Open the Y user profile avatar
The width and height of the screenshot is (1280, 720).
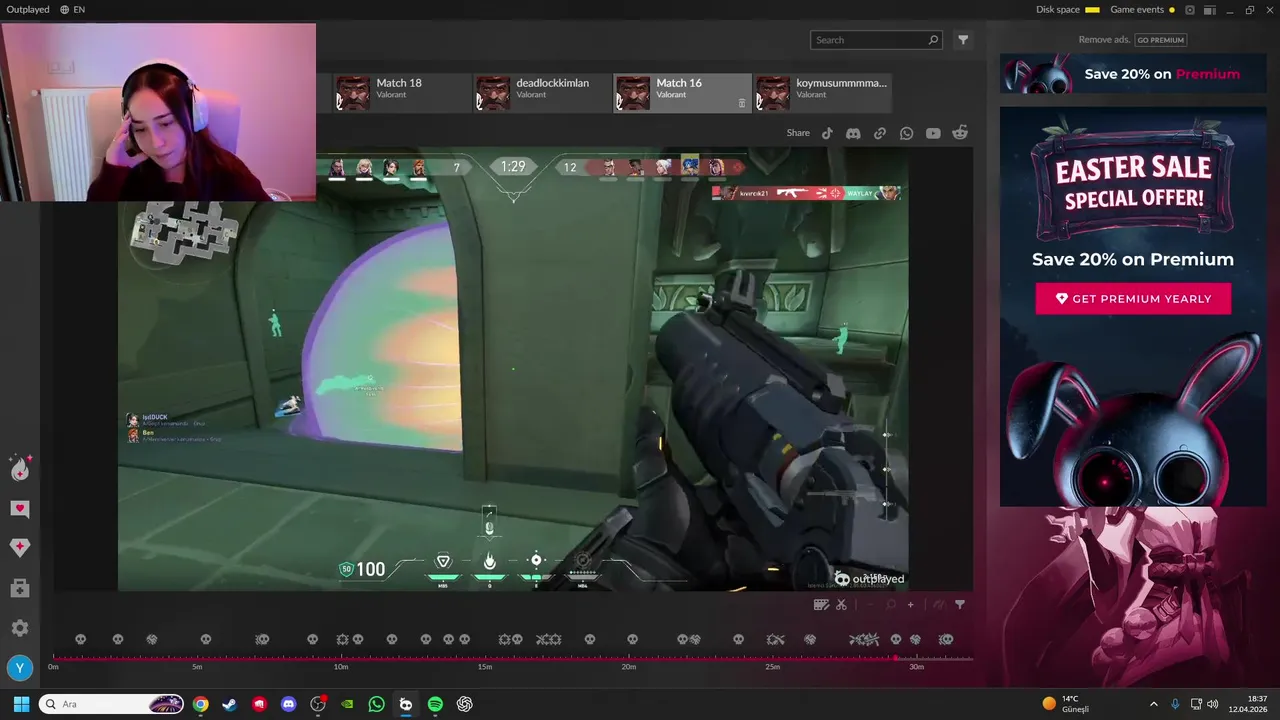[20, 668]
